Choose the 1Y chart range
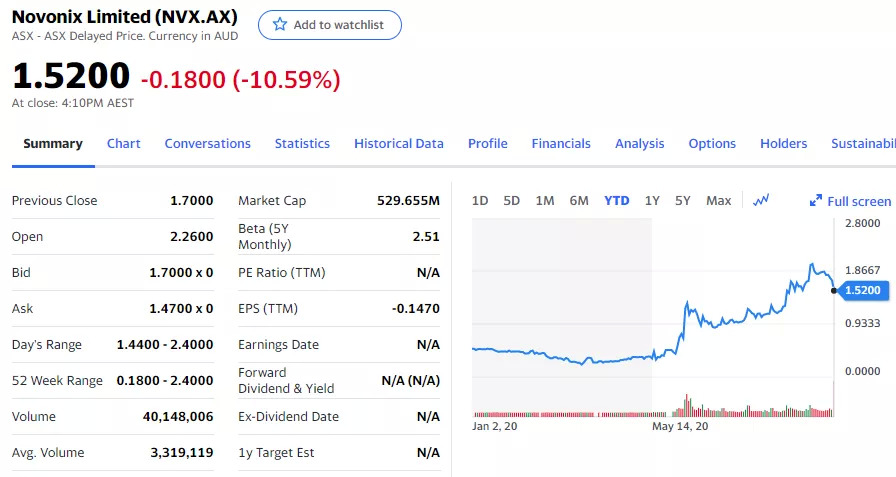Viewport: 896px width, 477px height. pos(652,200)
